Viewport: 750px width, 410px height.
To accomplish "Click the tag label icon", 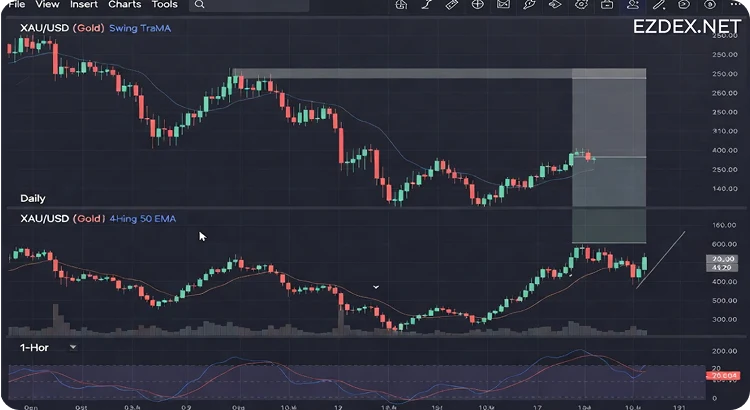I will coord(555,4).
